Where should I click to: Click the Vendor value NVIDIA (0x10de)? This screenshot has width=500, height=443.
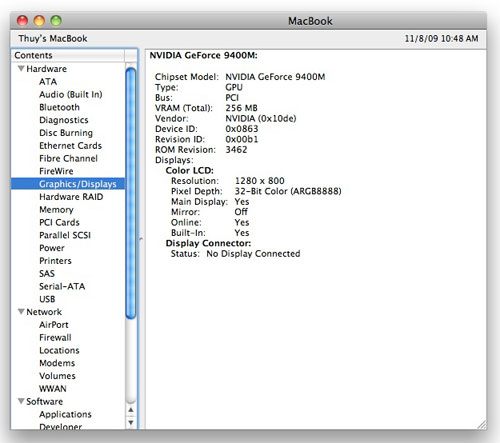coord(261,118)
